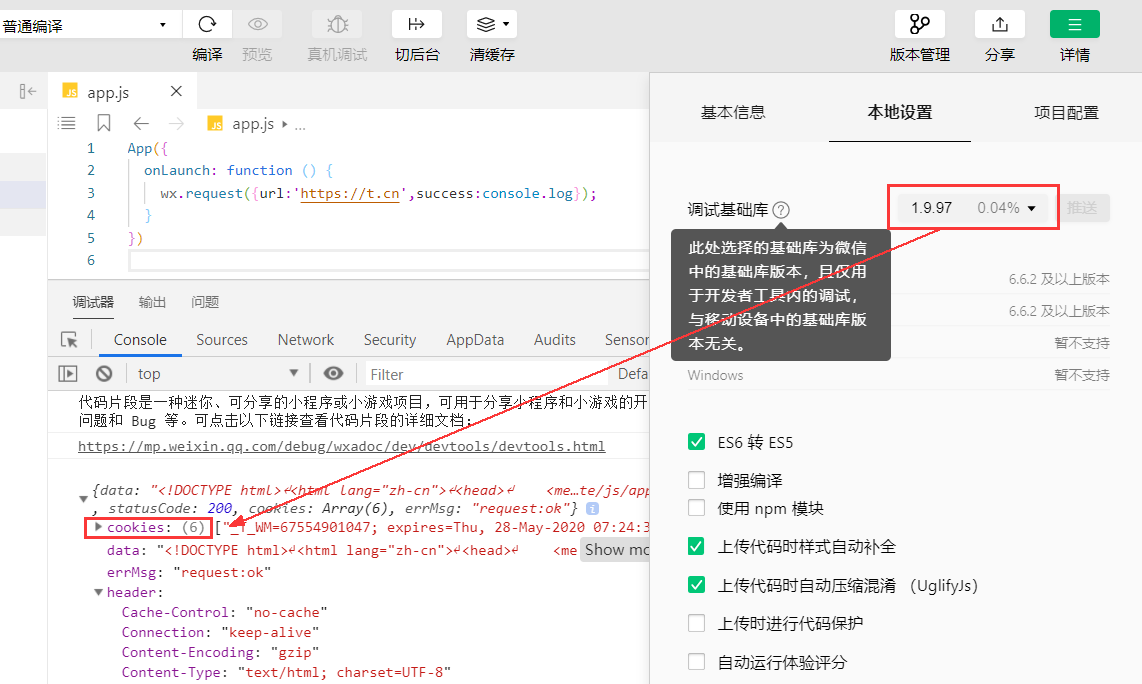
Task: Open the 清缓存 clear cache layers icon
Action: coord(486,25)
